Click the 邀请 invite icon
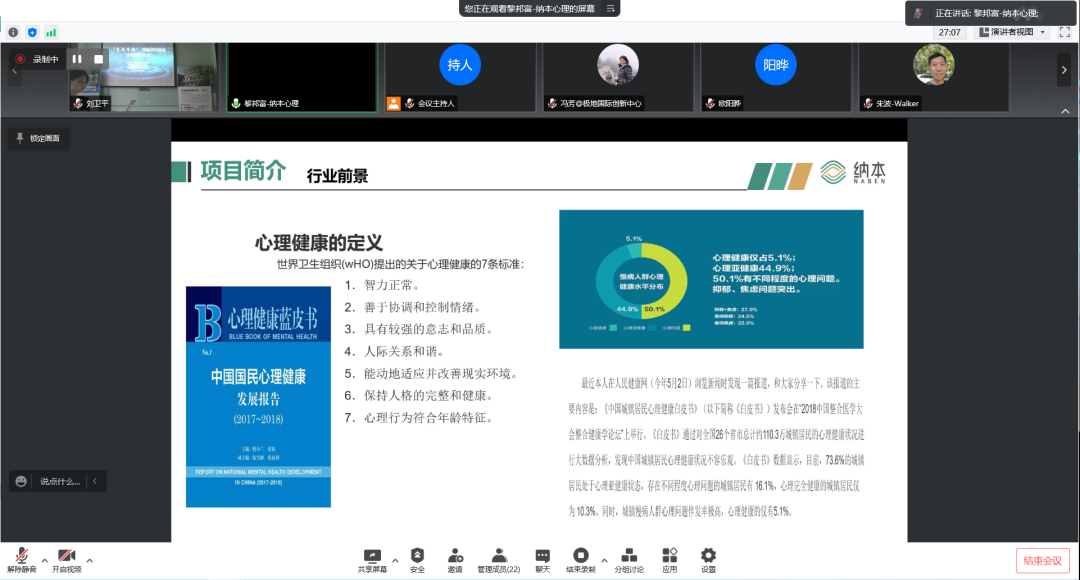The height and width of the screenshot is (580, 1080). pyautogui.click(x=456, y=558)
